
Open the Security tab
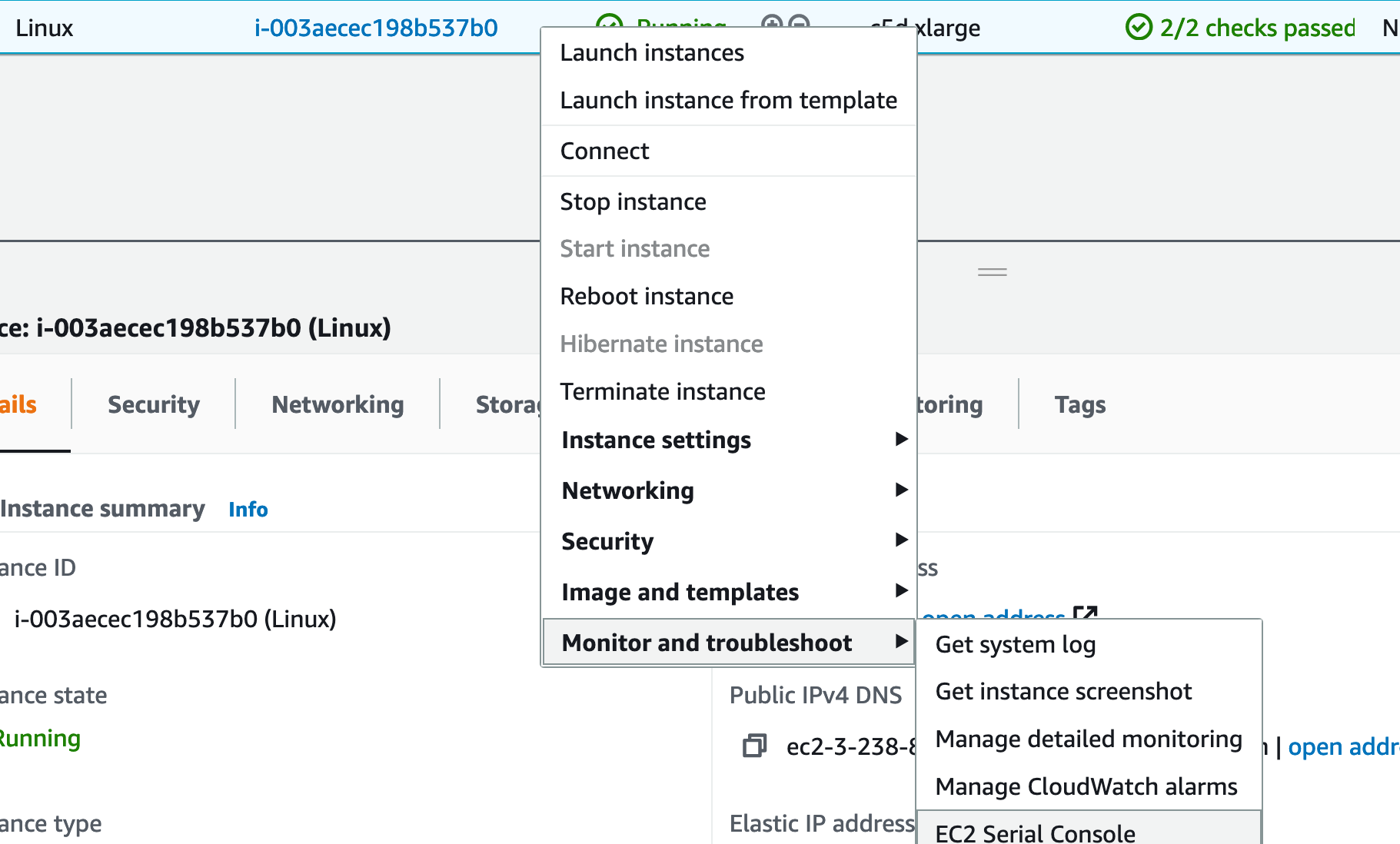tap(153, 404)
